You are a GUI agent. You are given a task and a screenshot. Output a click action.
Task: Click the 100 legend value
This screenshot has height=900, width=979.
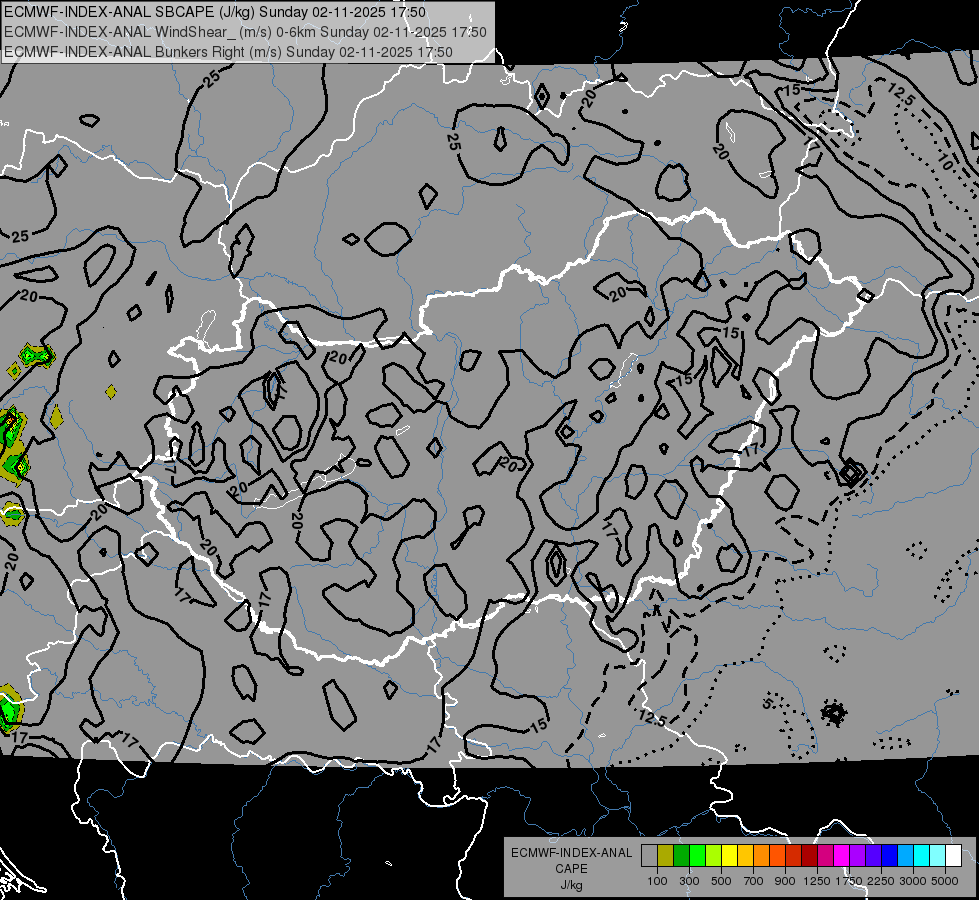(657, 881)
